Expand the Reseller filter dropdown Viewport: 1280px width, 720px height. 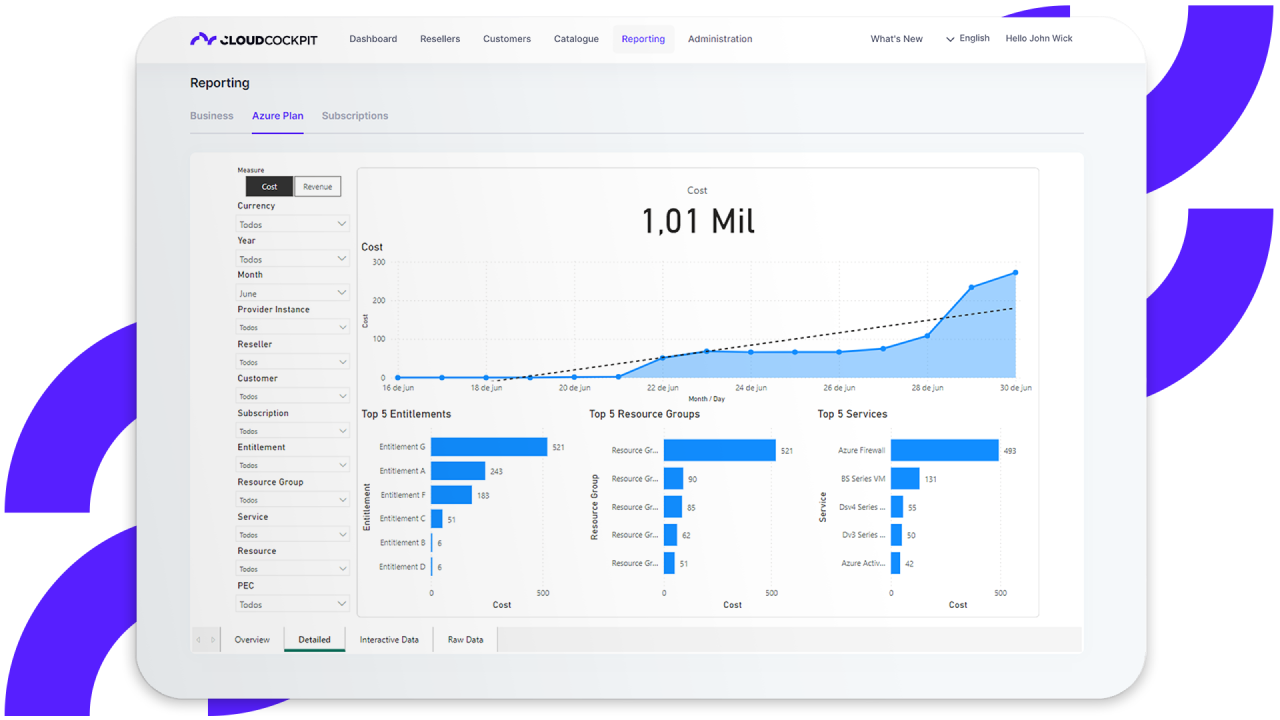click(293, 362)
